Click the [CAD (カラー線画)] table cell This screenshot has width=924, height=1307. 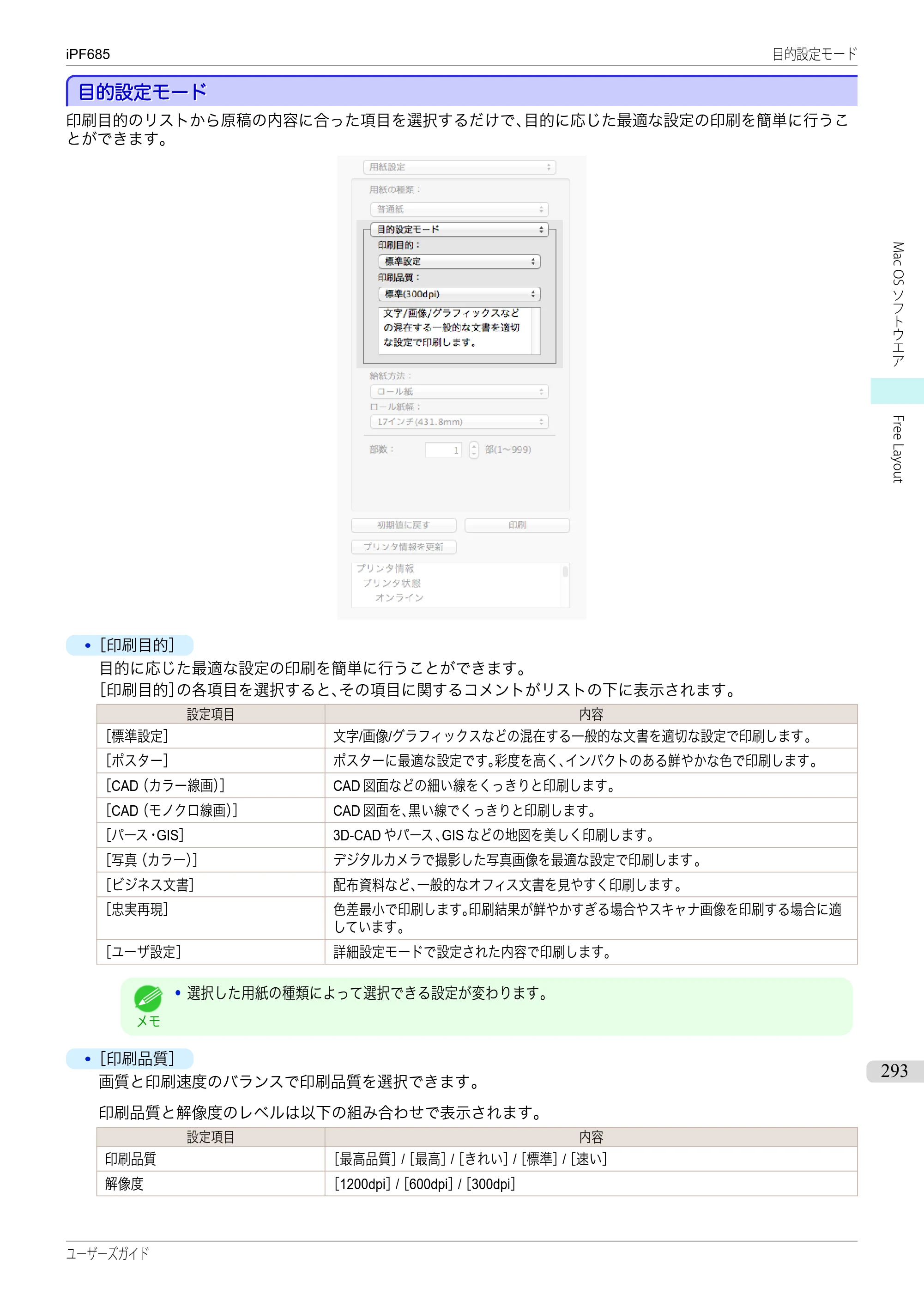(211, 785)
